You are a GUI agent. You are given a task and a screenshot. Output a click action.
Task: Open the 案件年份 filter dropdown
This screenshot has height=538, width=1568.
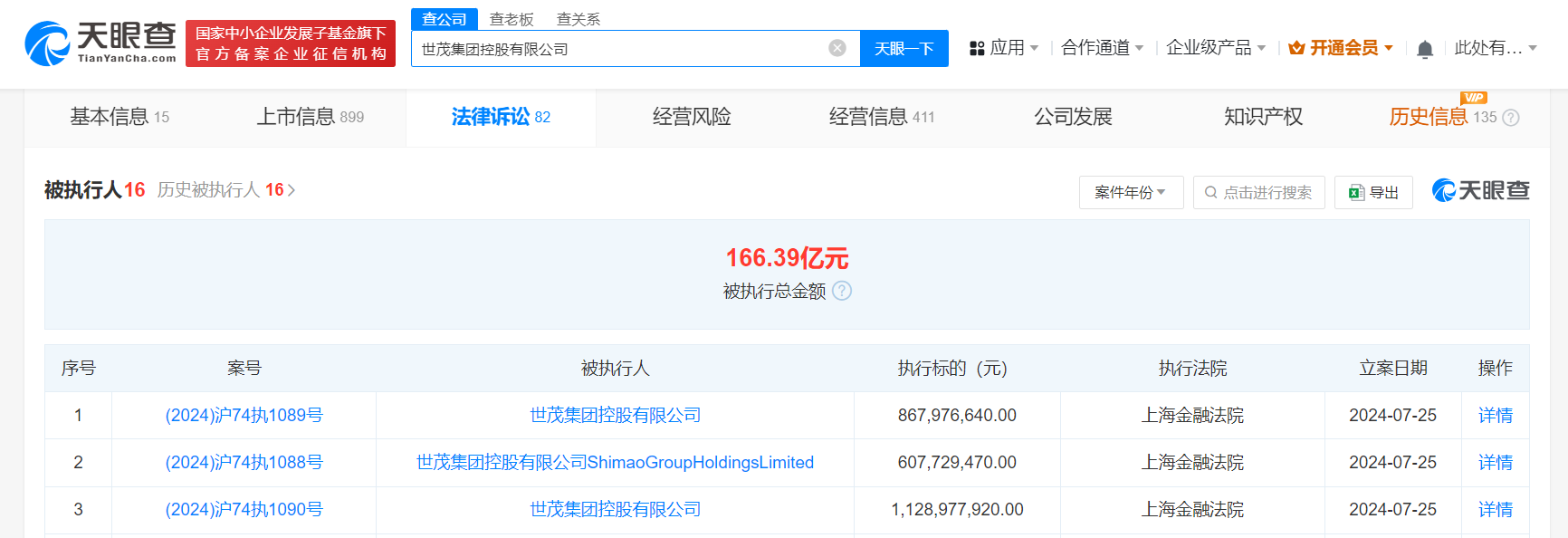coord(1131,192)
